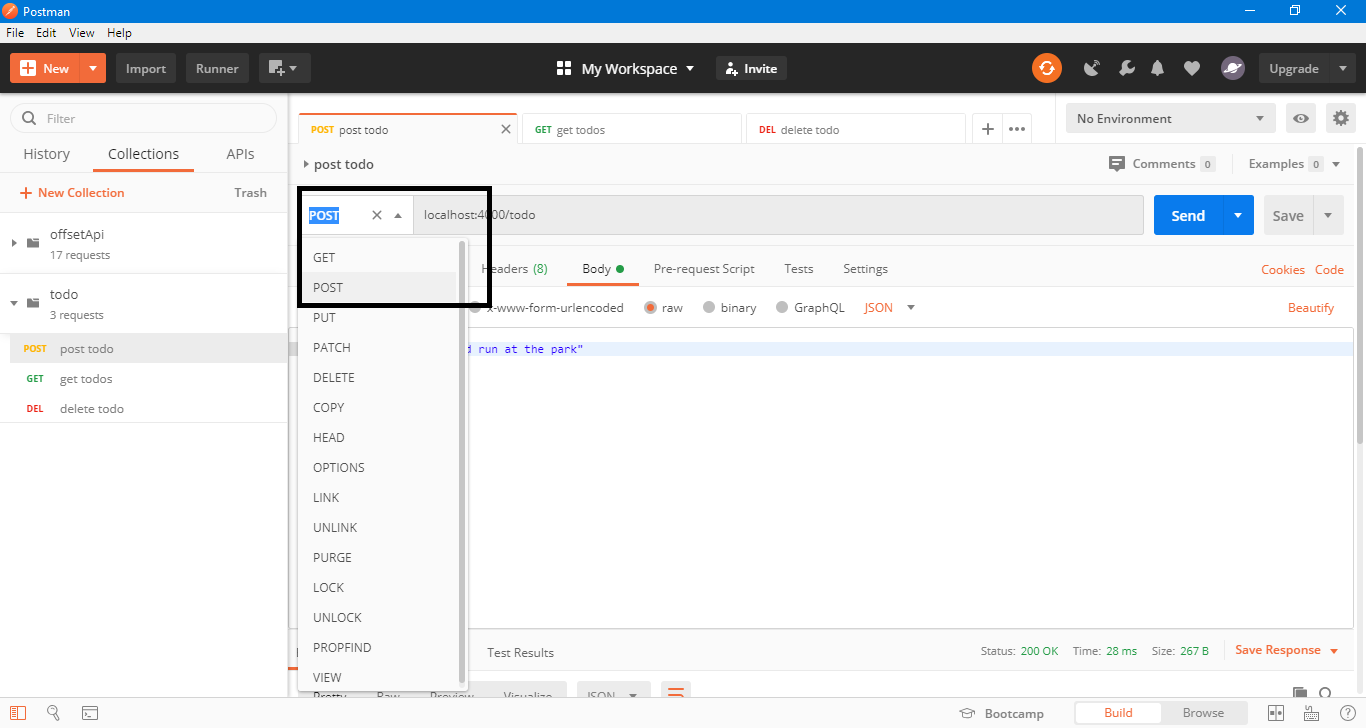Open Environment quick look eye icon
The height and width of the screenshot is (728, 1366).
click(1300, 118)
